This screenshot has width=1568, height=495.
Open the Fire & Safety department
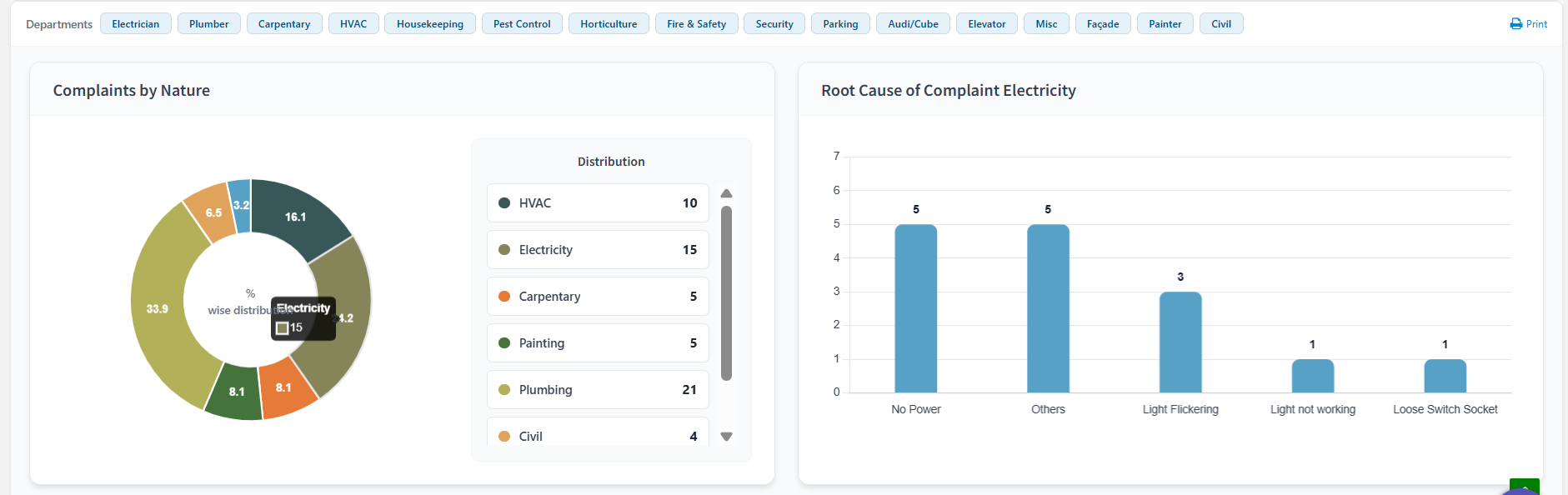pyautogui.click(x=696, y=24)
